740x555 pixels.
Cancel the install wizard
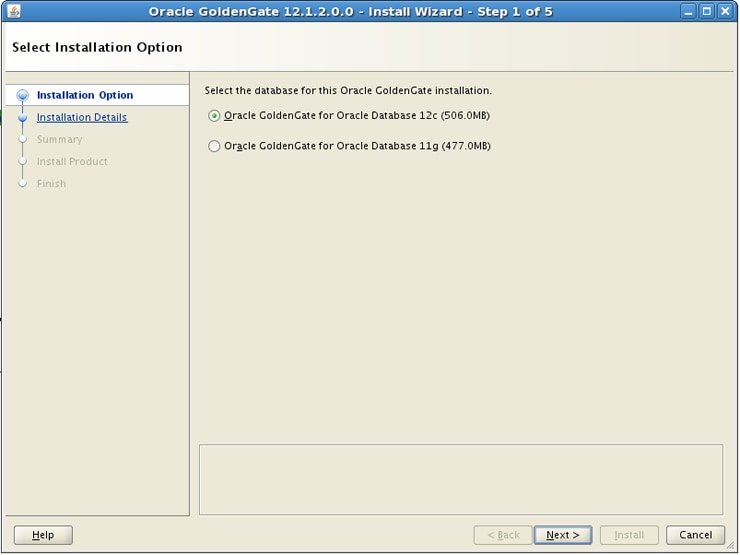[695, 535]
